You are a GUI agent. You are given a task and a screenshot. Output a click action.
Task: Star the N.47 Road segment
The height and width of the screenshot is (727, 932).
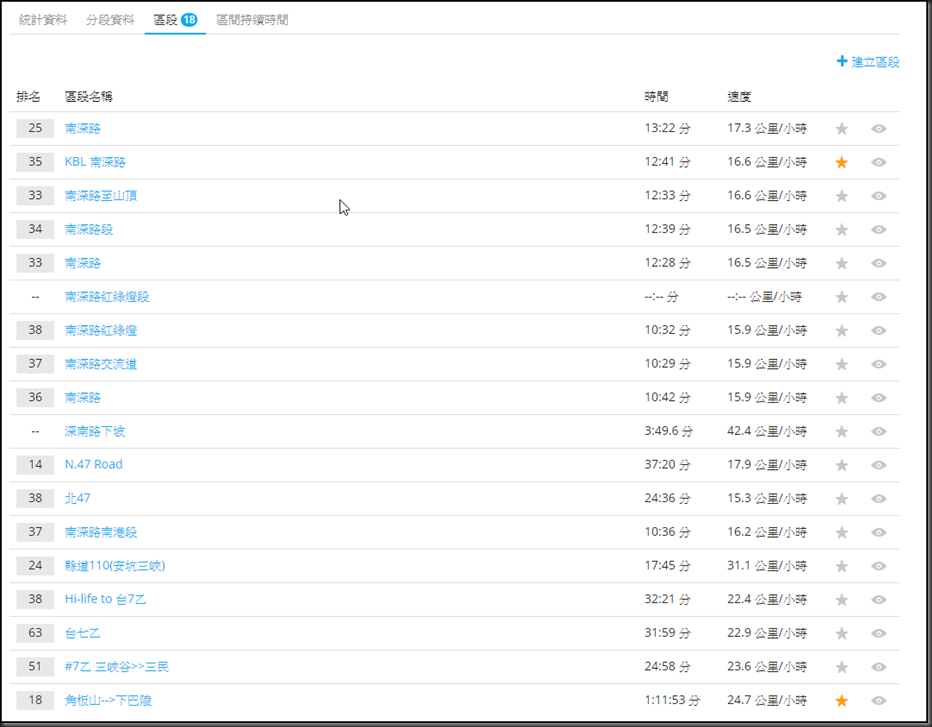tap(842, 465)
